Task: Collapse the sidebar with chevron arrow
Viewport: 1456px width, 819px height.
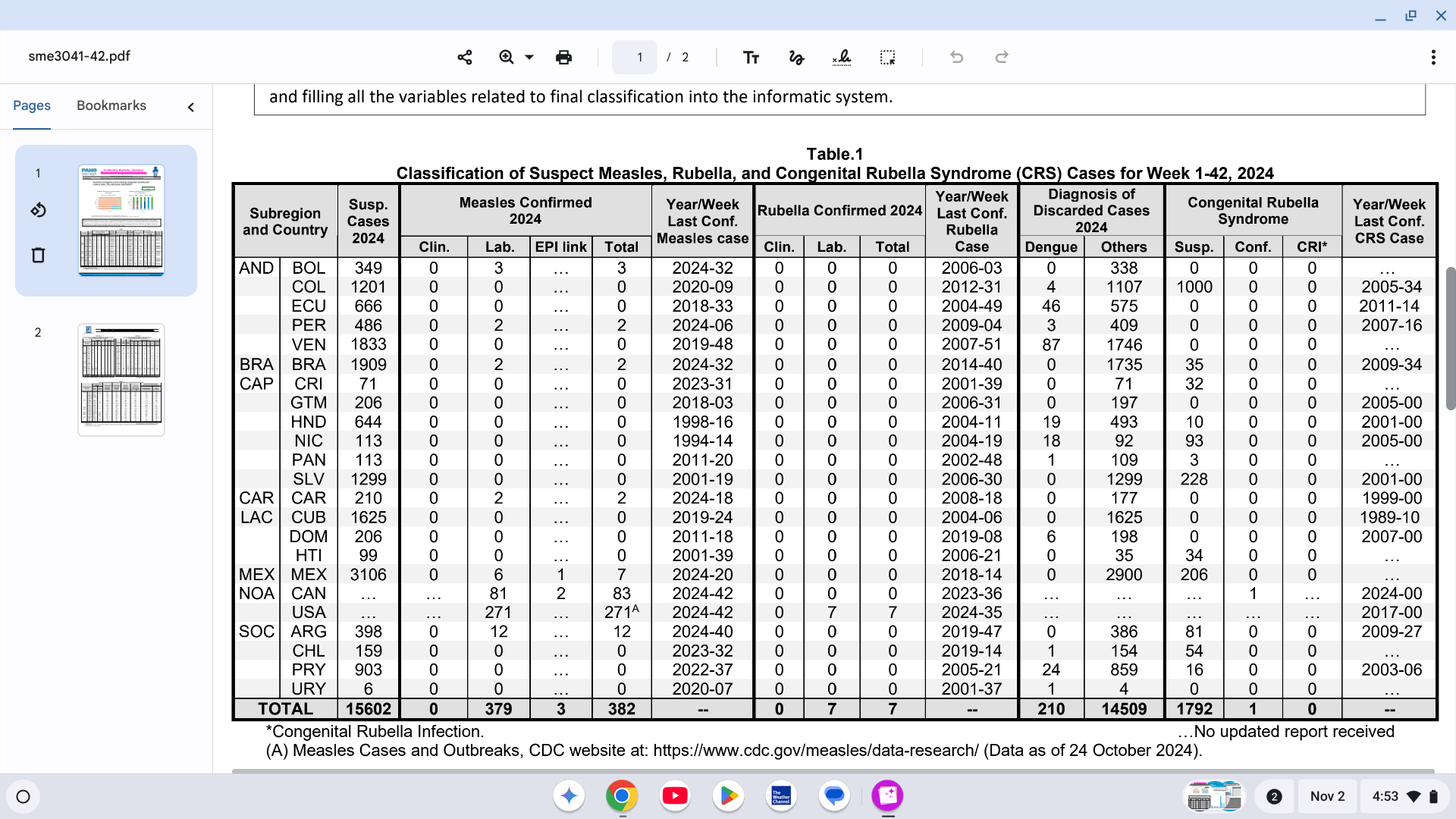Action: pyautogui.click(x=191, y=107)
